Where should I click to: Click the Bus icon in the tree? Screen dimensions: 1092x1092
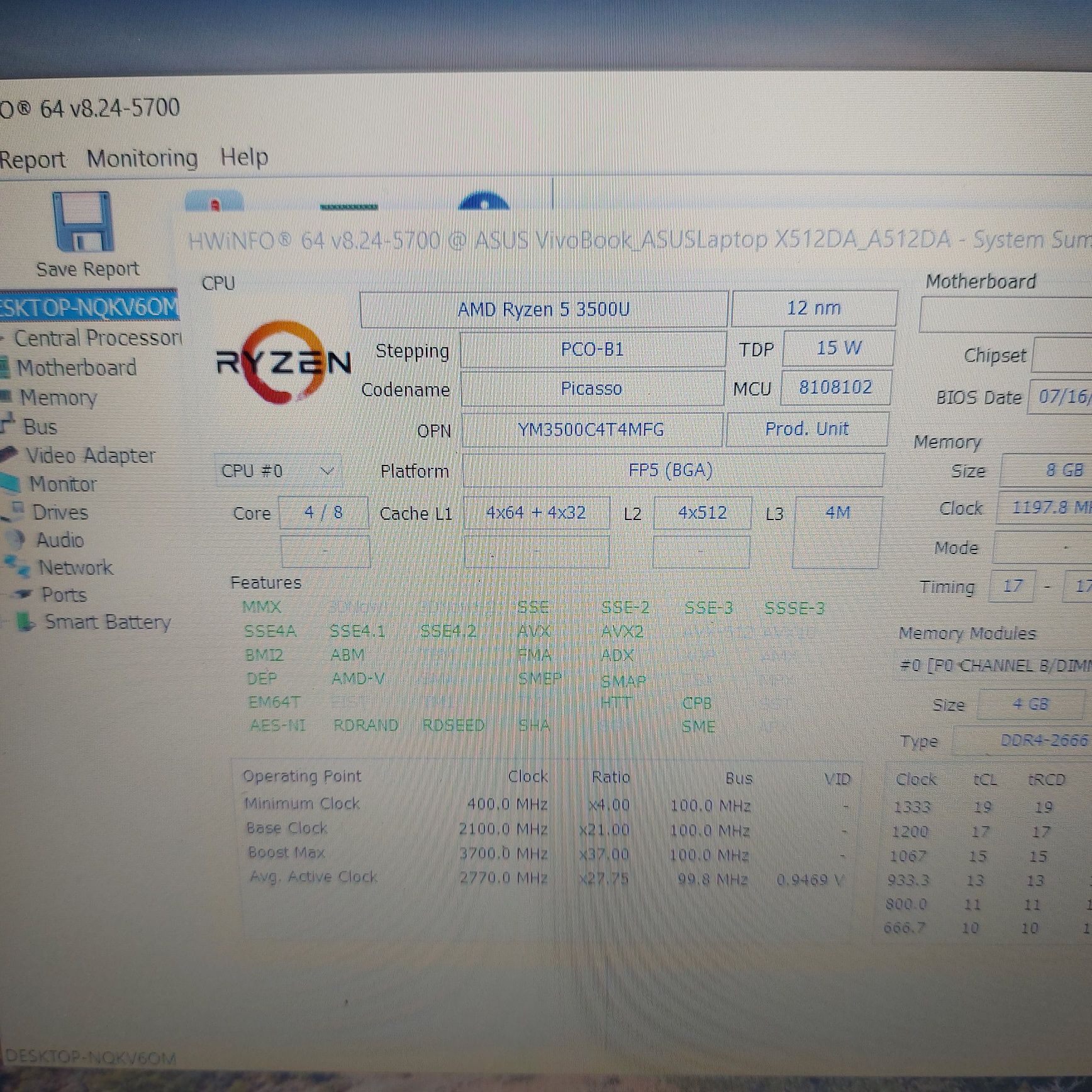coord(8,425)
